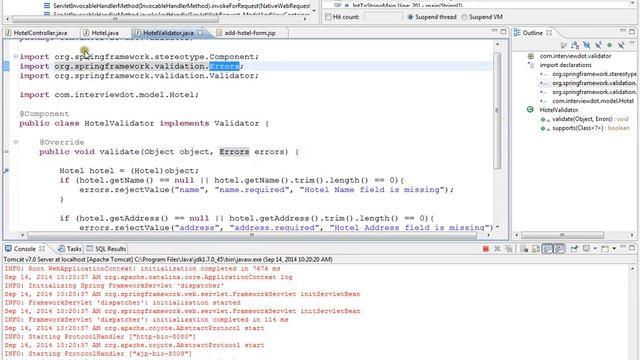
Task: Close the Outline view tab
Action: [549, 32]
